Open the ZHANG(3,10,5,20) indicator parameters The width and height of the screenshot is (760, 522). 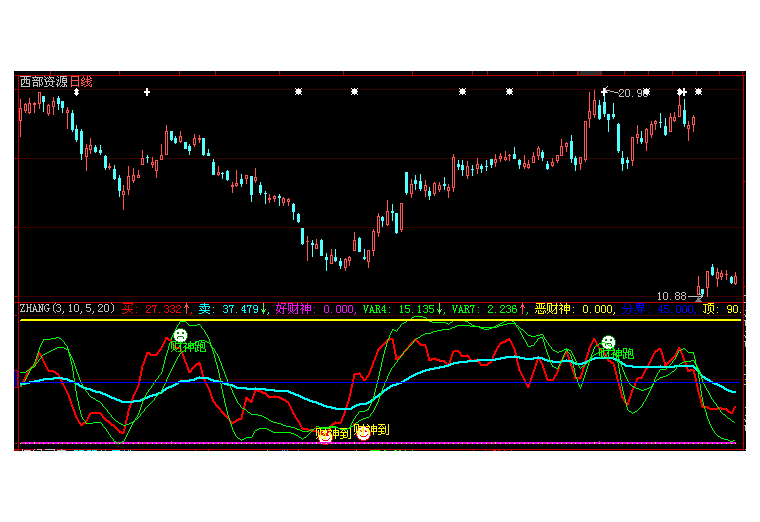tap(68, 309)
